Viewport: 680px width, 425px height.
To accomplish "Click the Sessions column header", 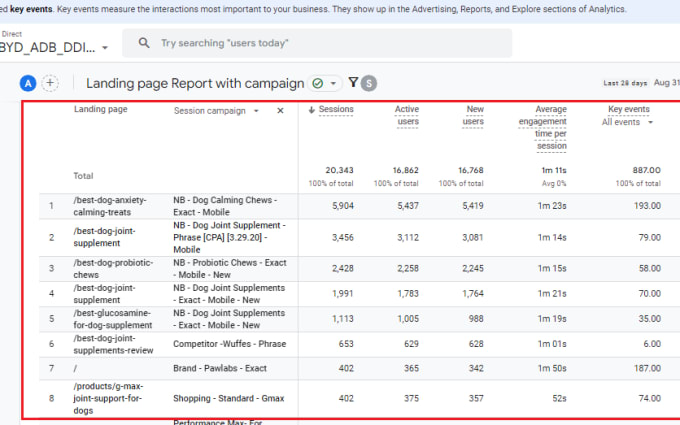I will click(336, 110).
